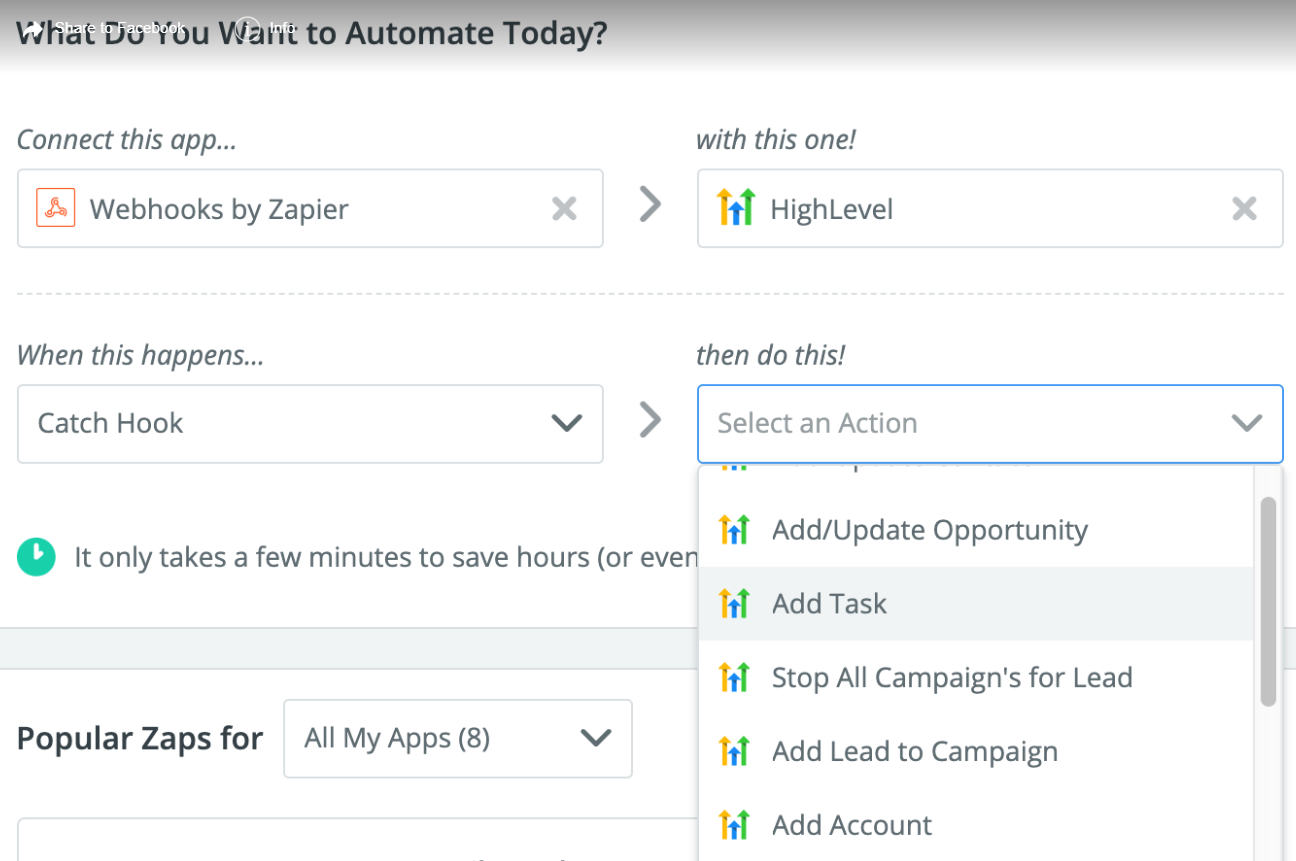Click the HighLevel app logo icon
Screen dimensions: 1296x861
[x=736, y=208]
